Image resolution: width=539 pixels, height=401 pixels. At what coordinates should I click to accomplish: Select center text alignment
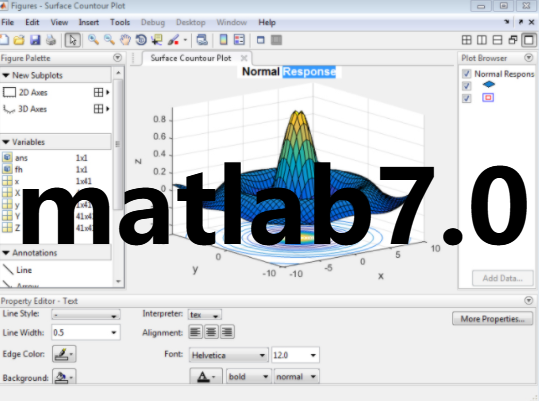pyautogui.click(x=211, y=332)
